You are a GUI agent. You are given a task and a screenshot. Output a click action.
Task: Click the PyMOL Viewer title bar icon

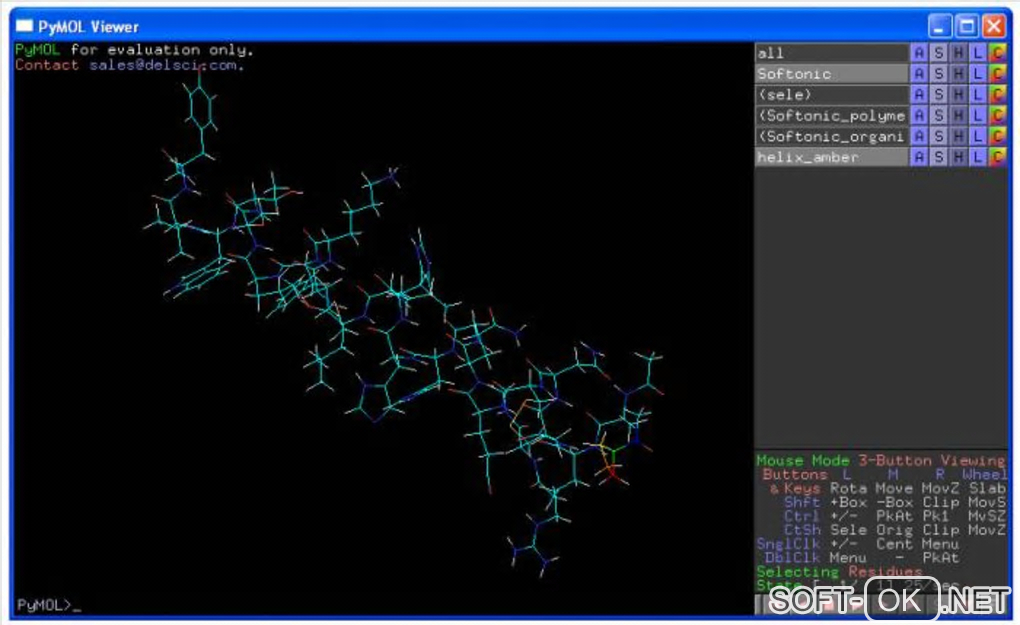click(x=24, y=26)
